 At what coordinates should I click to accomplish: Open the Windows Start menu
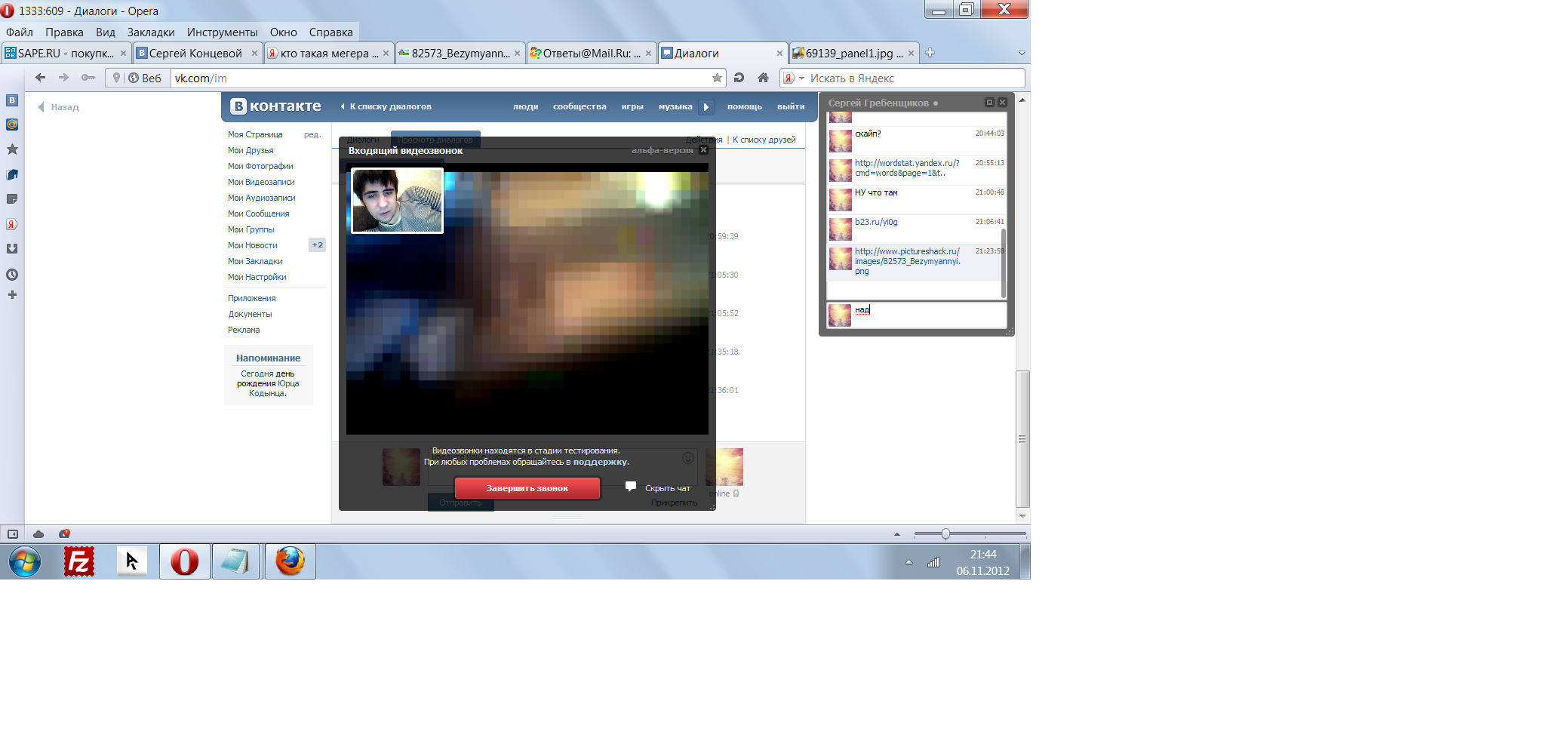(x=25, y=562)
